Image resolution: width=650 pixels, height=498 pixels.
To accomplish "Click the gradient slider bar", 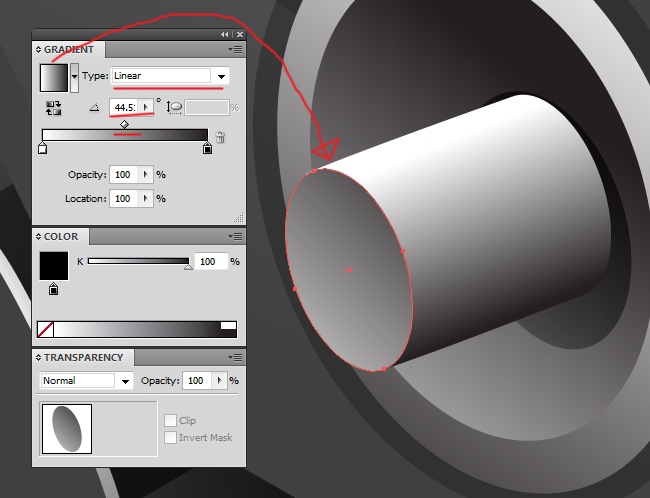I will click(125, 135).
